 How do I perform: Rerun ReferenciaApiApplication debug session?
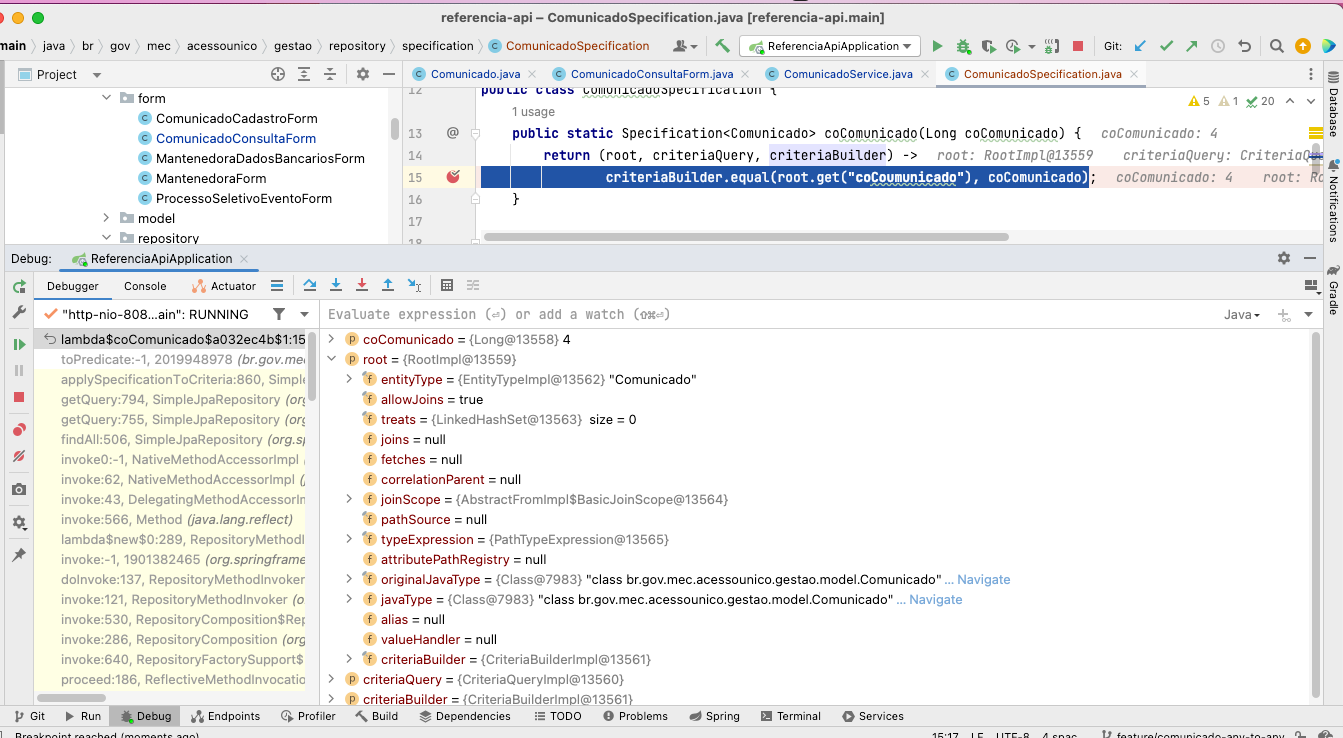coord(19,287)
